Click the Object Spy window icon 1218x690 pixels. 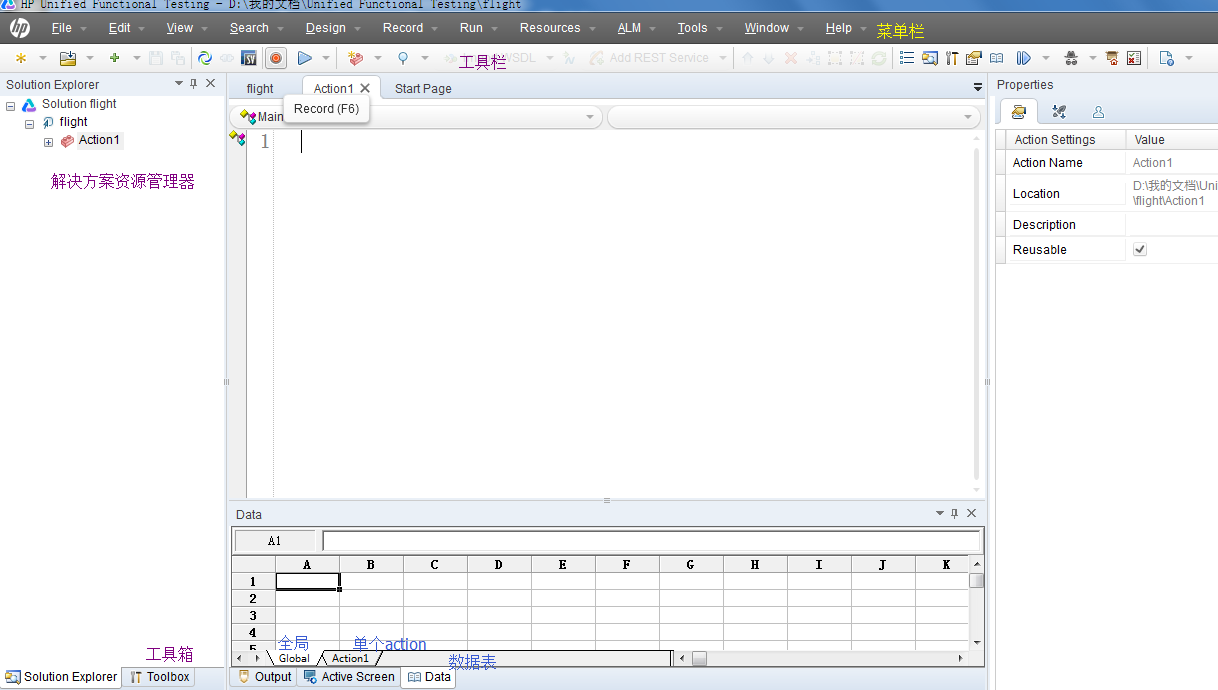point(929,58)
